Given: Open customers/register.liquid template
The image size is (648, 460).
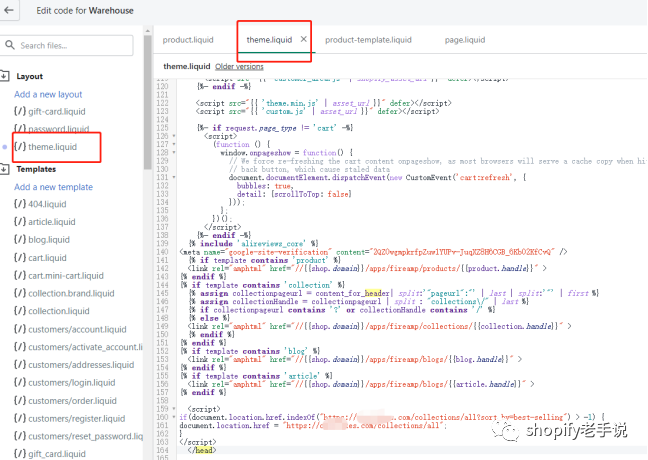Looking at the screenshot, I should point(69,419).
